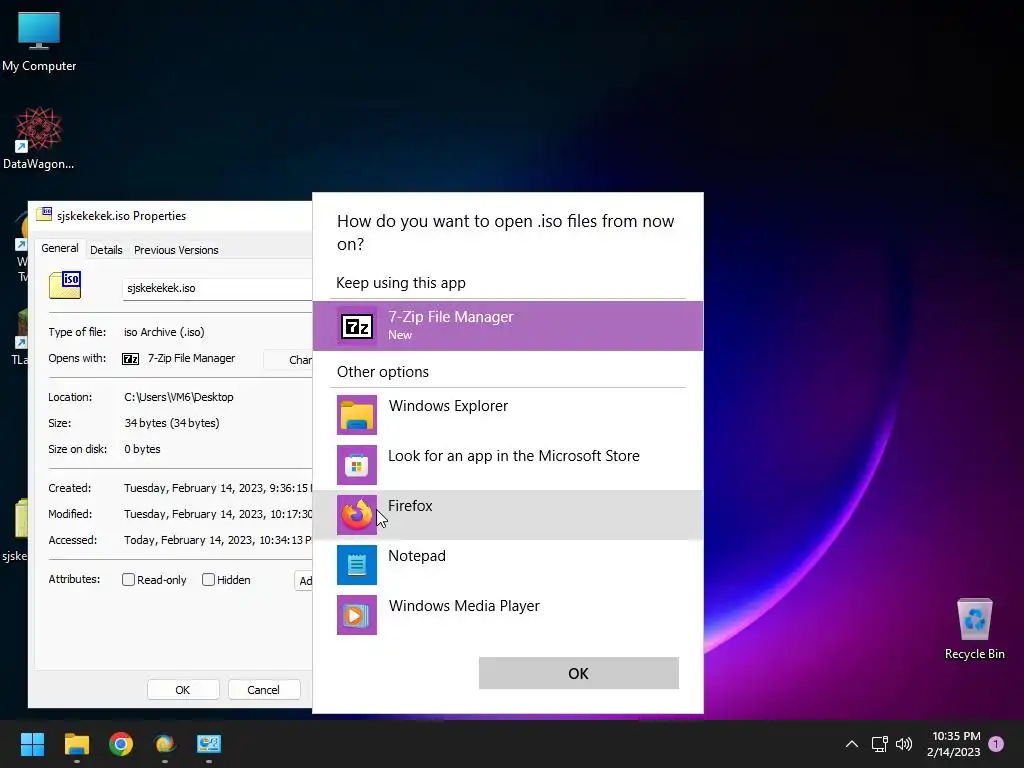Open File Explorer from taskbar
Image resolution: width=1024 pixels, height=768 pixels.
pyautogui.click(x=76, y=744)
